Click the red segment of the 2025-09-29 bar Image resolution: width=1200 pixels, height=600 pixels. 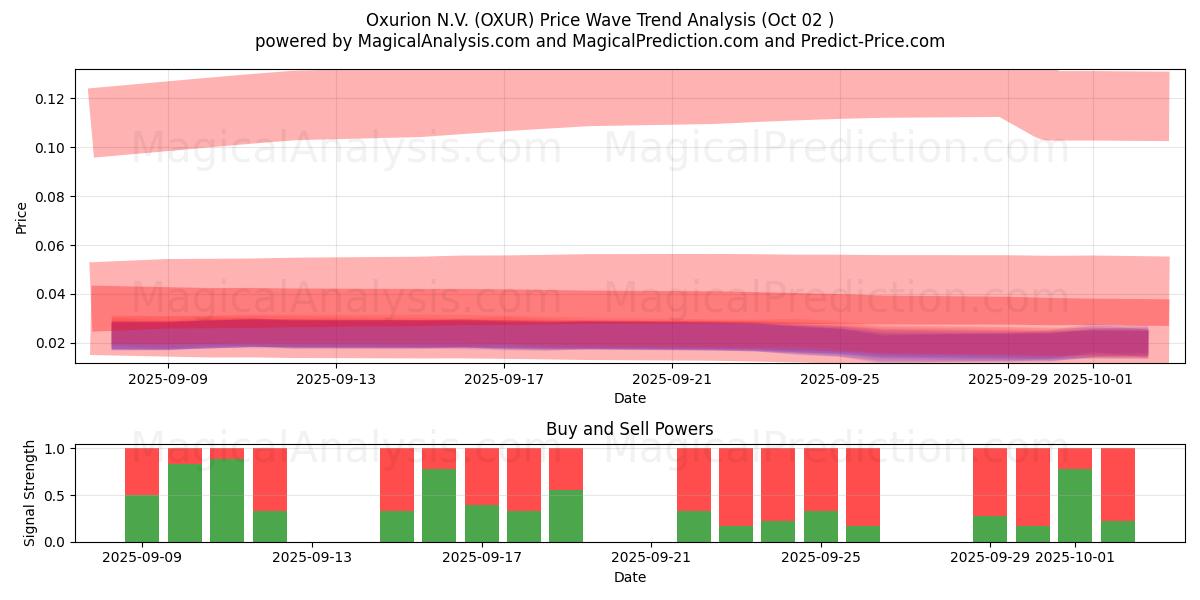pyautogui.click(x=990, y=482)
